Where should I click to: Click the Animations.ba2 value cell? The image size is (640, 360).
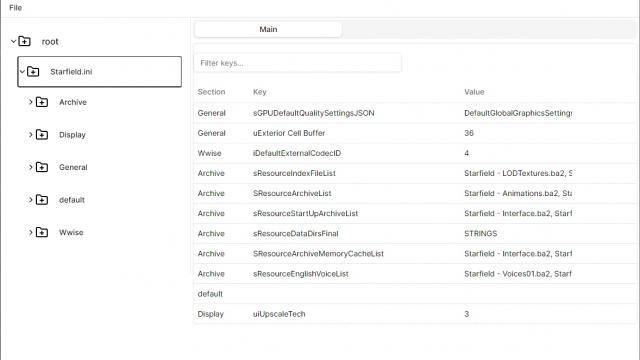(x=518, y=193)
